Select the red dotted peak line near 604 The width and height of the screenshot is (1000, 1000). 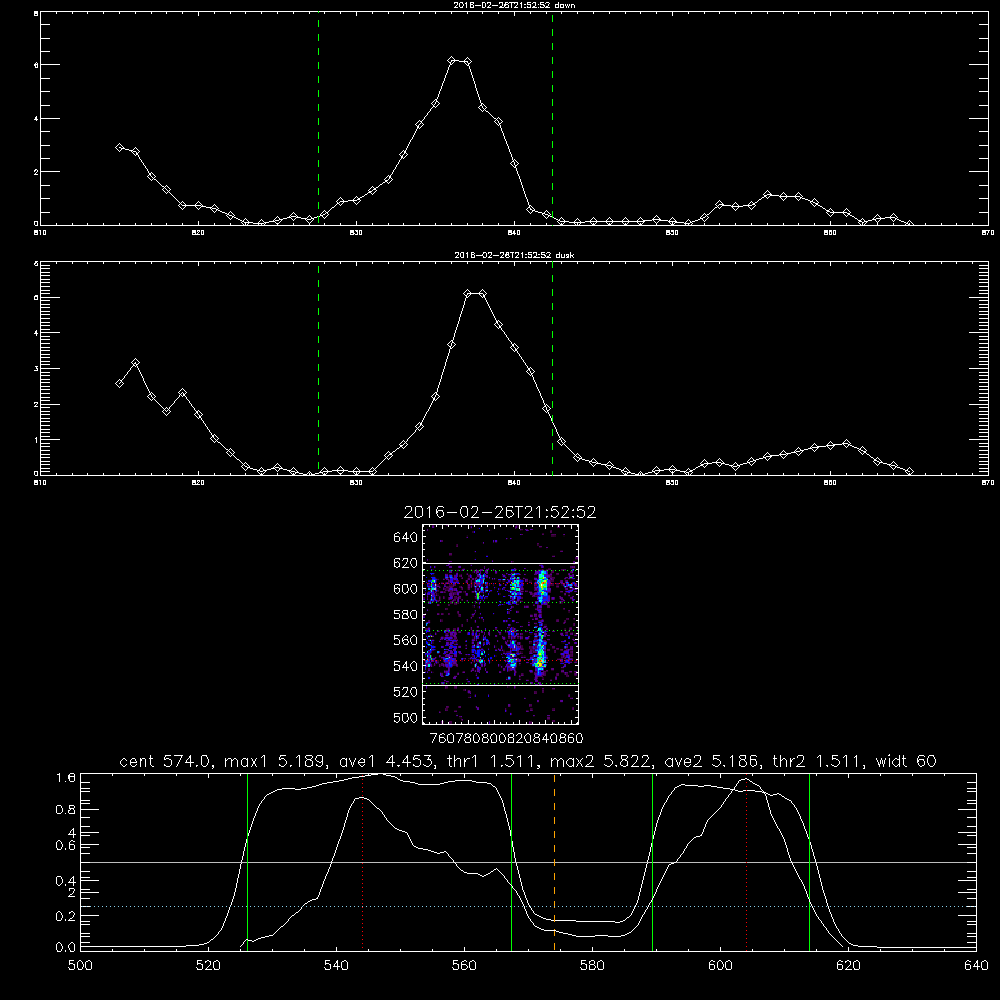[x=746, y=862]
